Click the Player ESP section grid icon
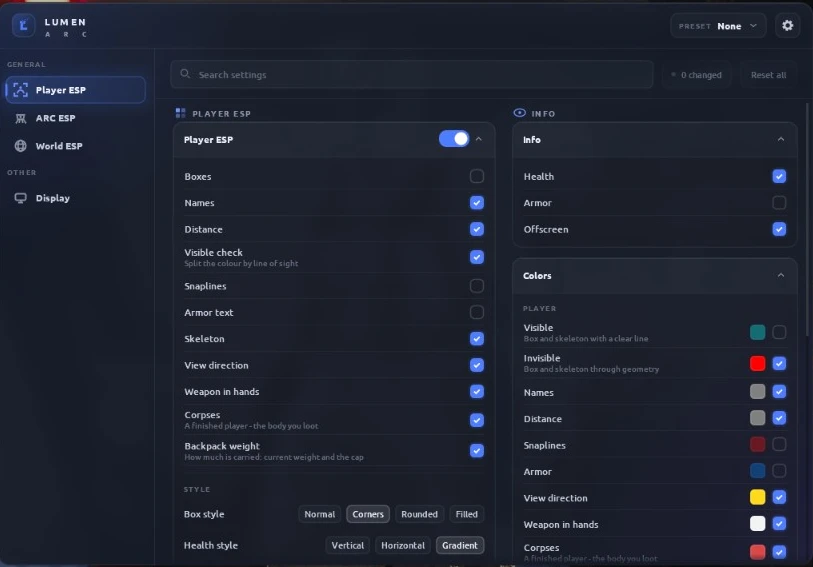The height and width of the screenshot is (567, 813). (180, 113)
